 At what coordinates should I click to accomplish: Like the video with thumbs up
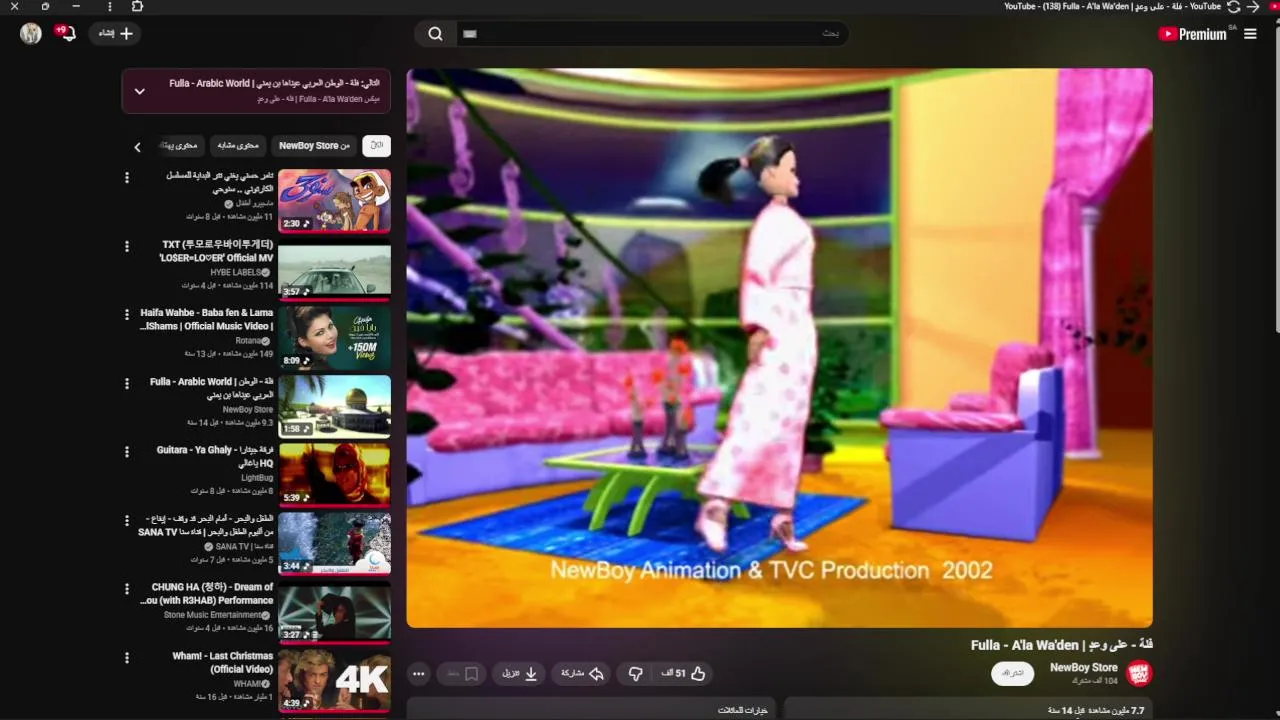coord(685,674)
